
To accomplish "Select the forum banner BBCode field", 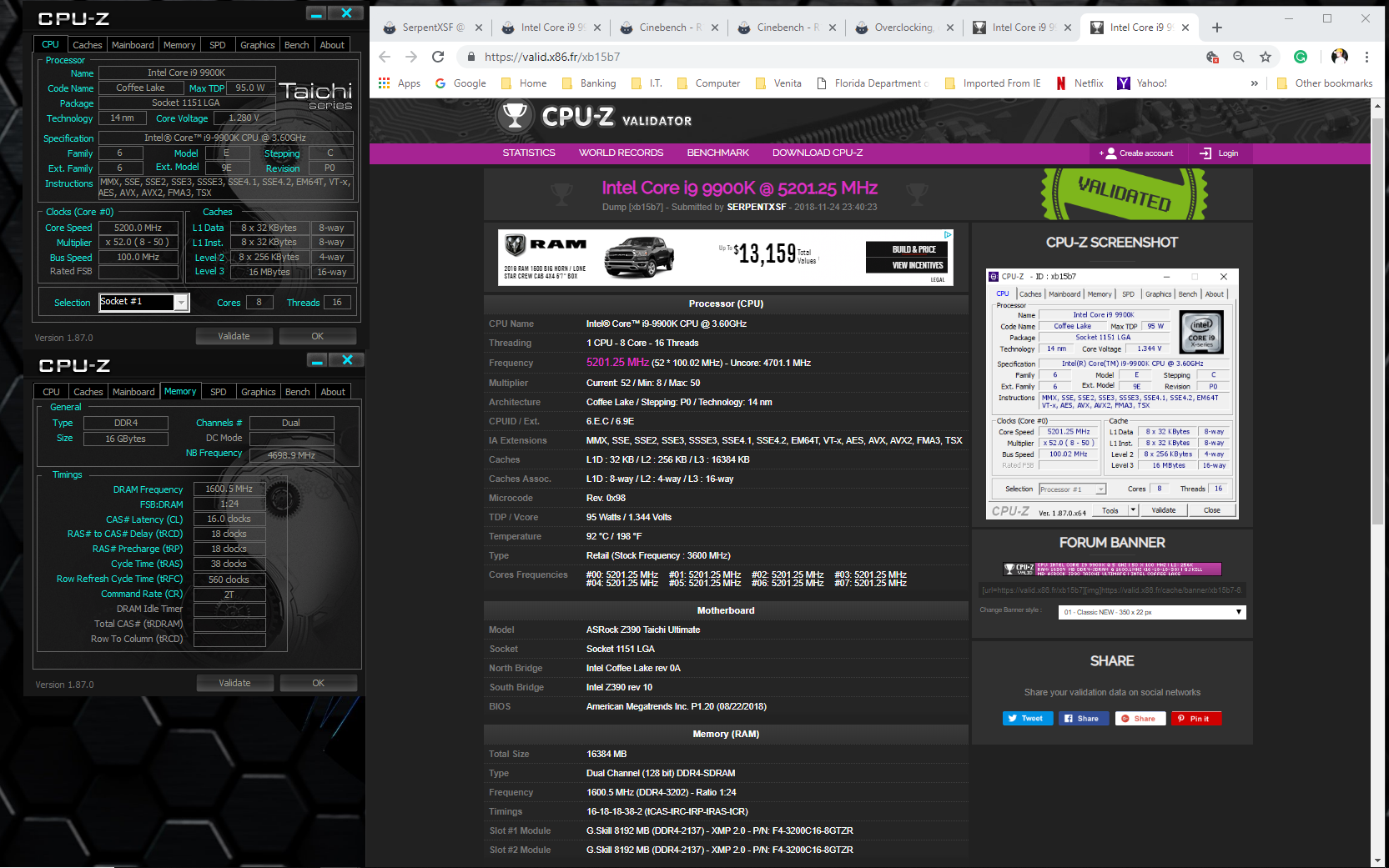I will point(1112,590).
